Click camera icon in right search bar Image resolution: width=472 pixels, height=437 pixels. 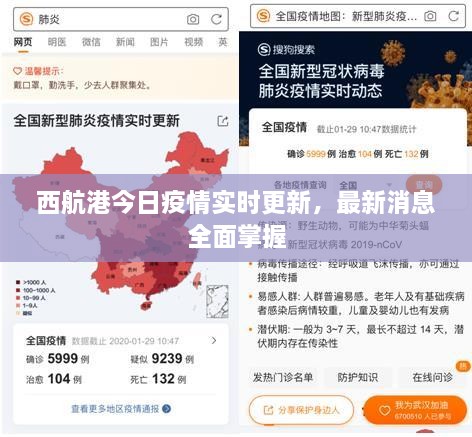(x=430, y=16)
